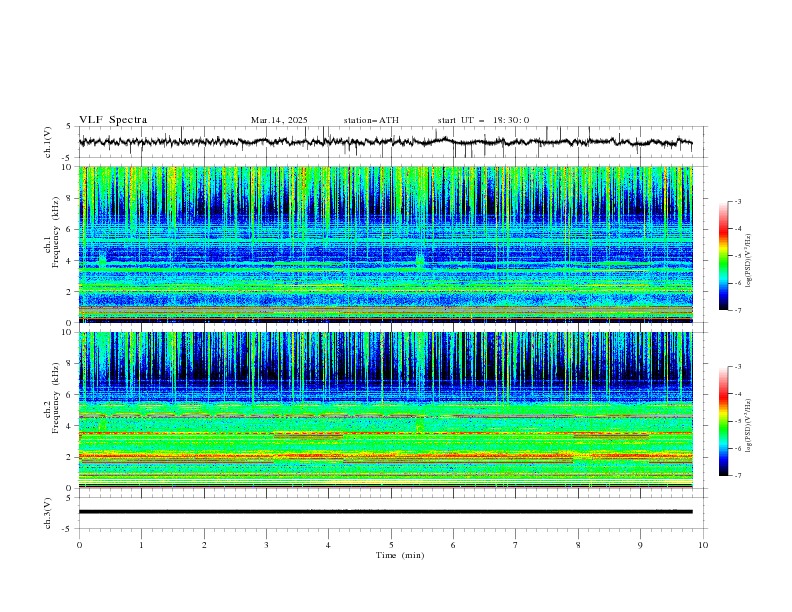Click the ch.1 waveform trace panel
Image resolution: width=792 pixels, height=612 pixels.
coord(392,142)
